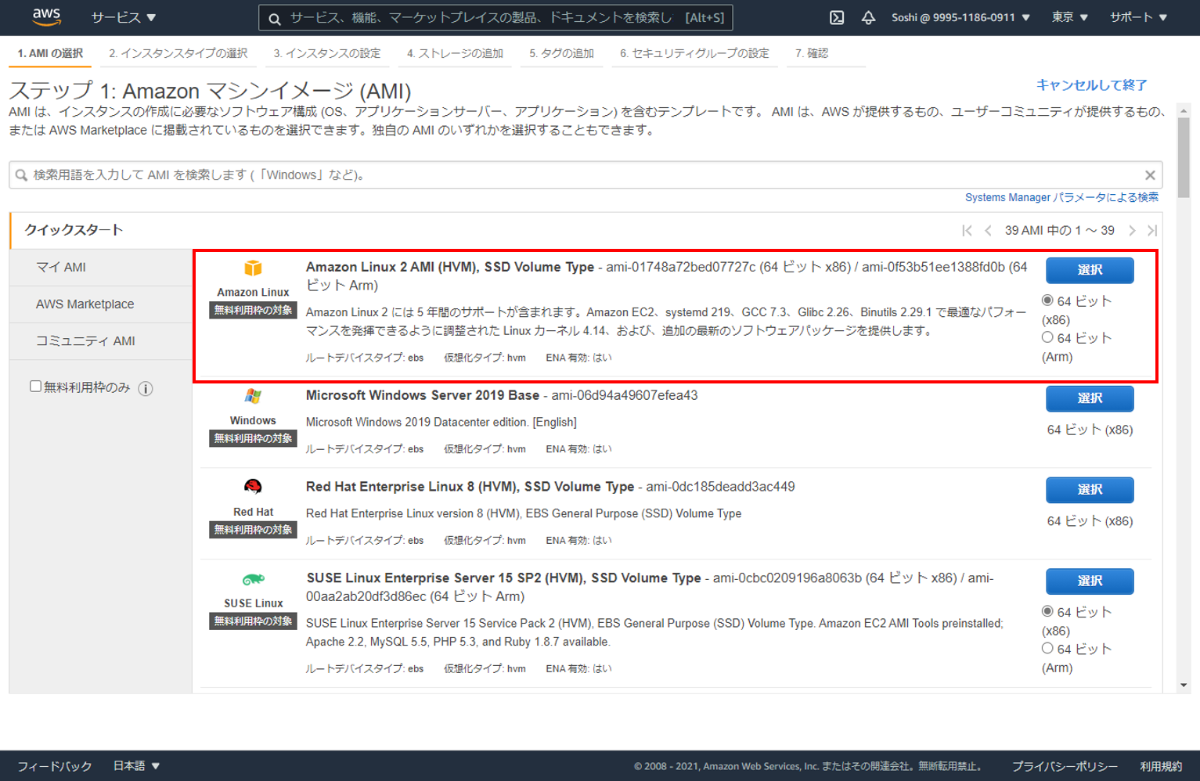Switch to 6. セキュリティグループの設定 tab
1200x781 pixels.
(x=695, y=53)
